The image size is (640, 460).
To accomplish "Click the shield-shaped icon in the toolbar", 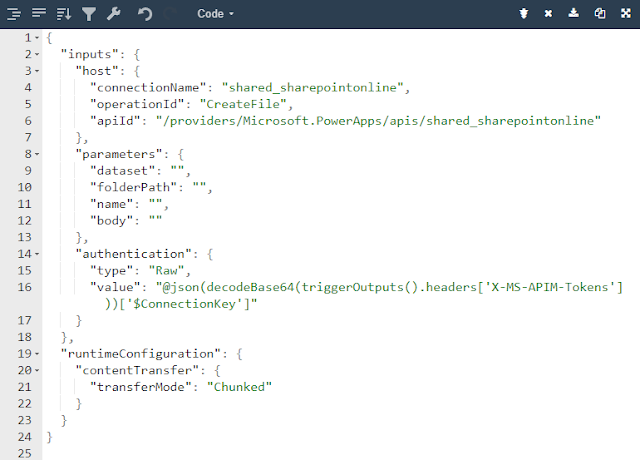I will coord(524,13).
